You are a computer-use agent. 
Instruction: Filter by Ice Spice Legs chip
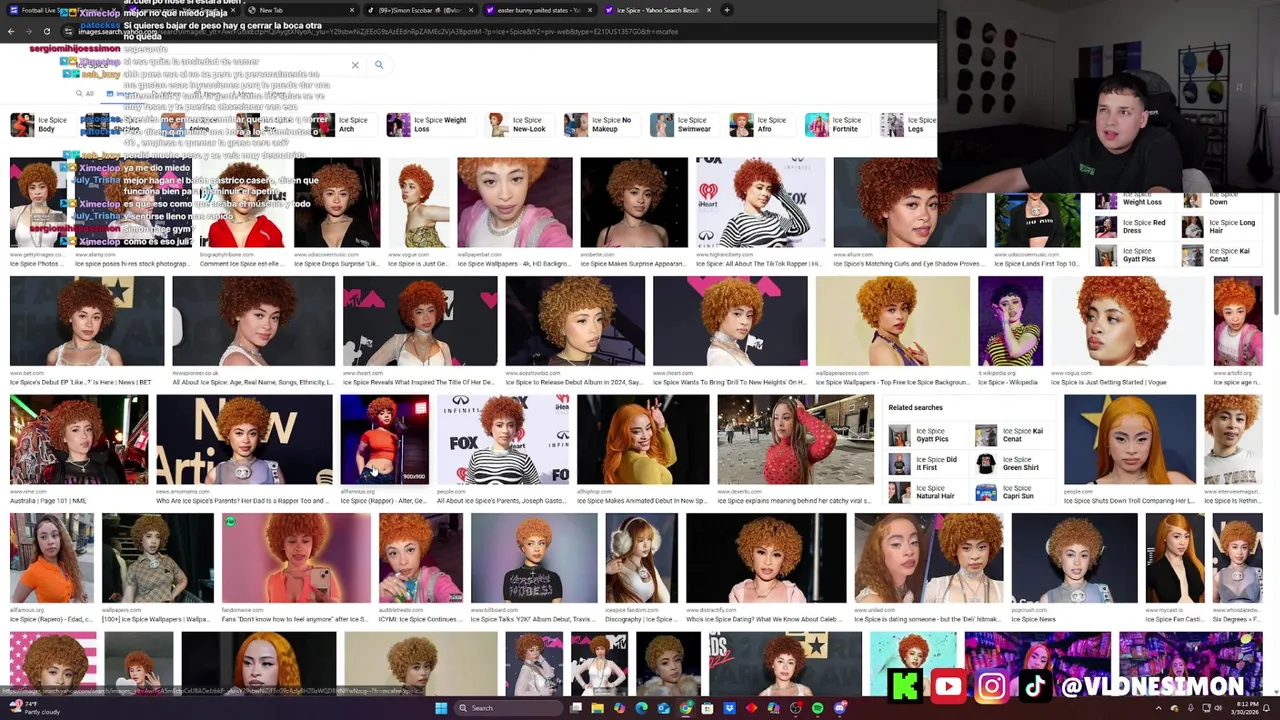coord(908,125)
